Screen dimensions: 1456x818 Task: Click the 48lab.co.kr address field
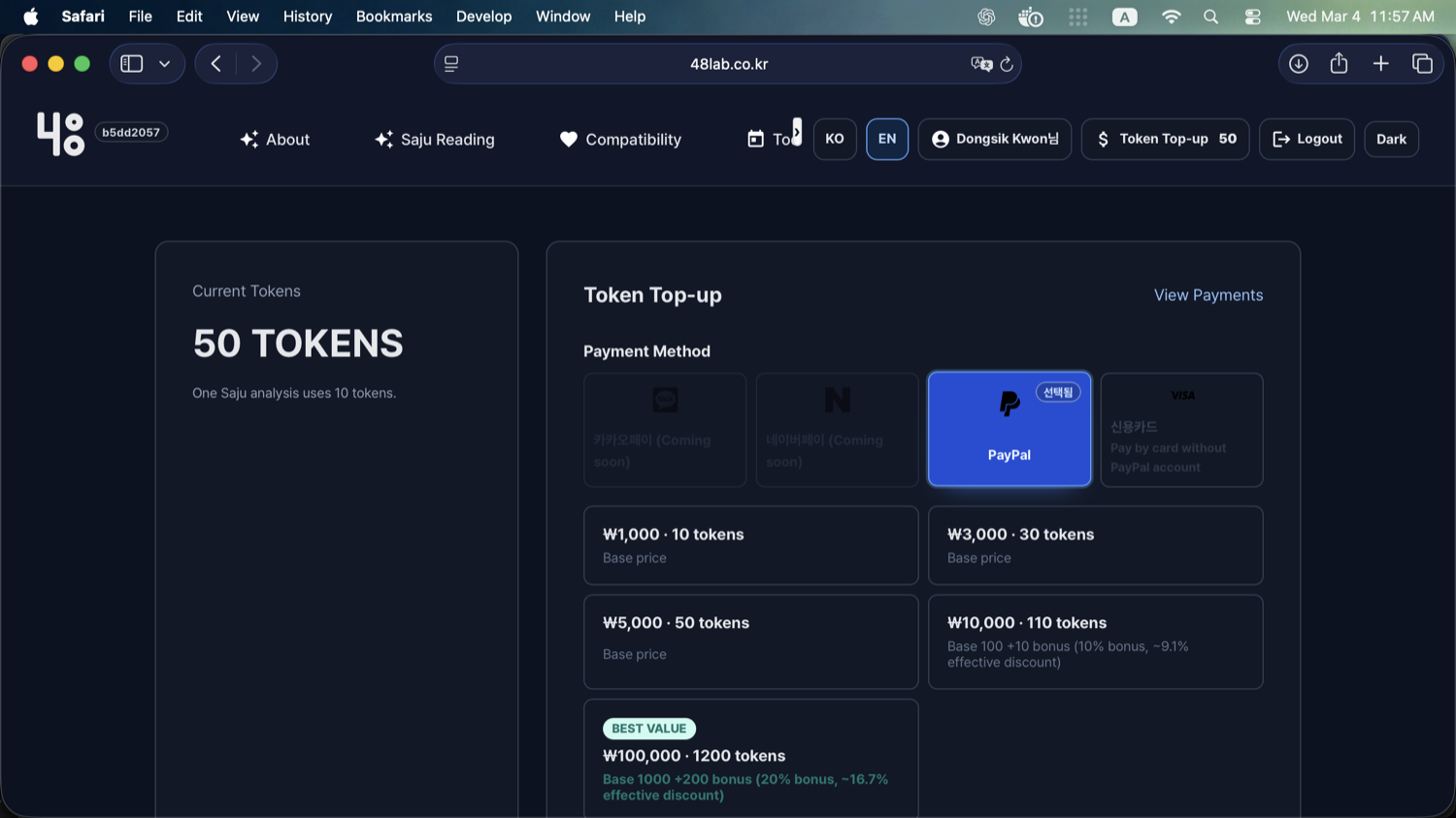(728, 64)
